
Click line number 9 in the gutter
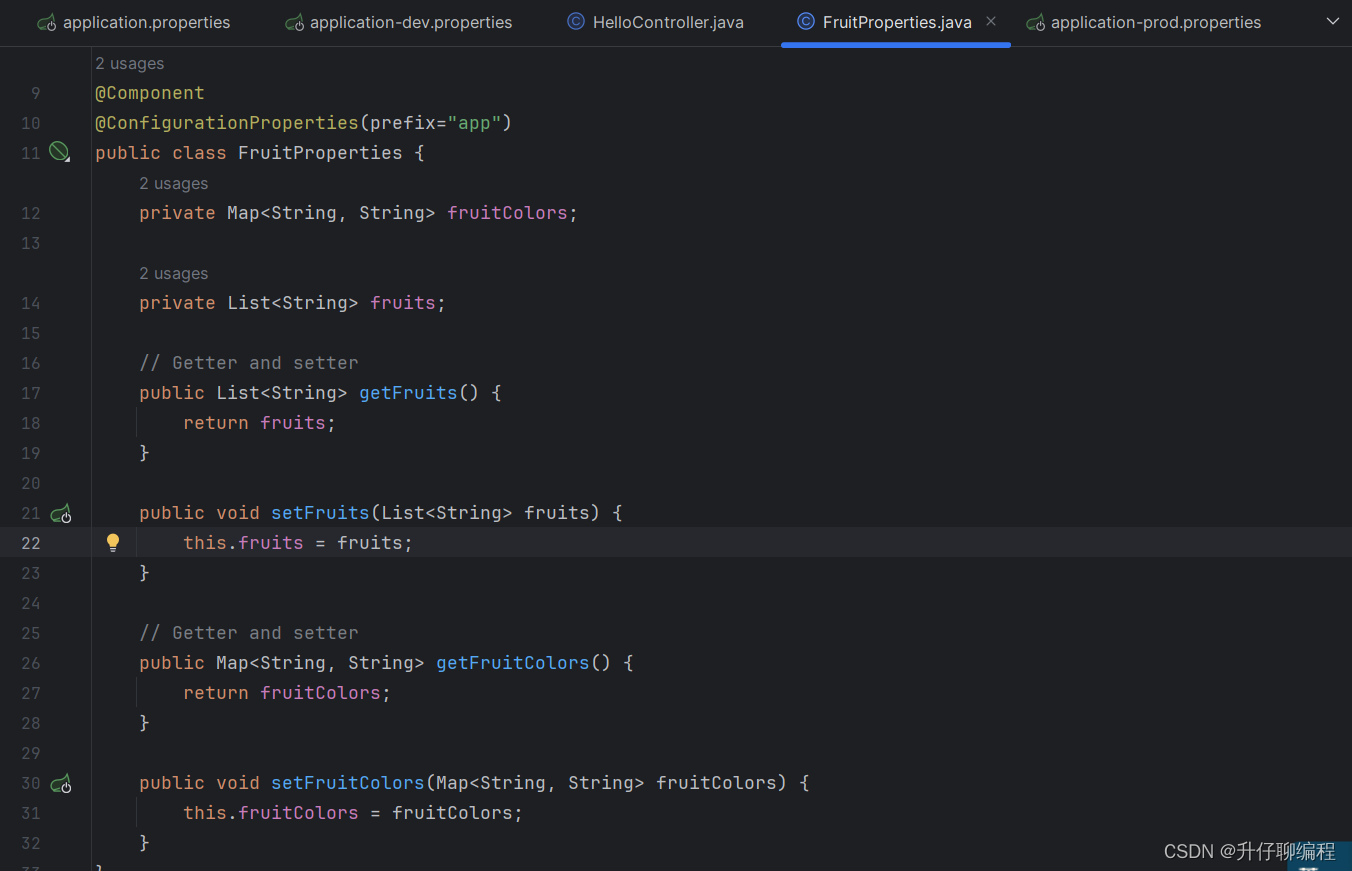[36, 93]
